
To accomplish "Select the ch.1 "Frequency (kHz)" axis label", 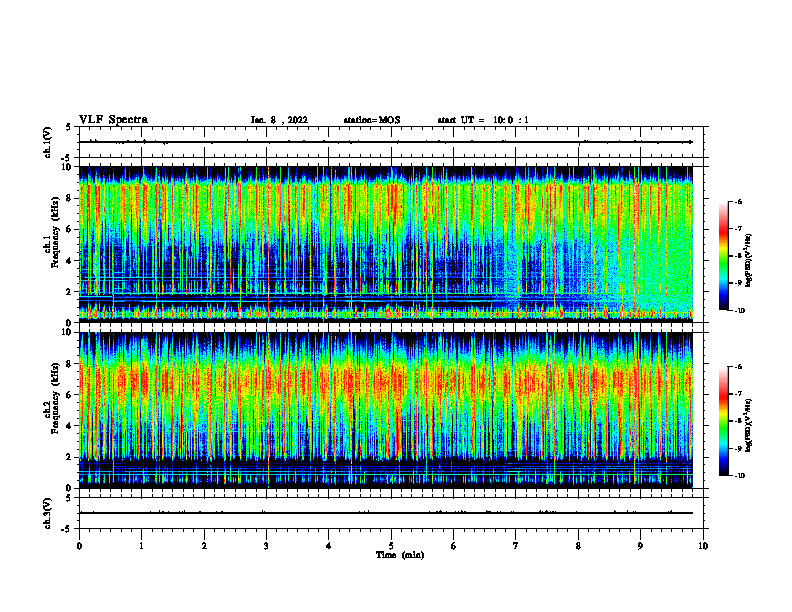I will click(x=56, y=232).
